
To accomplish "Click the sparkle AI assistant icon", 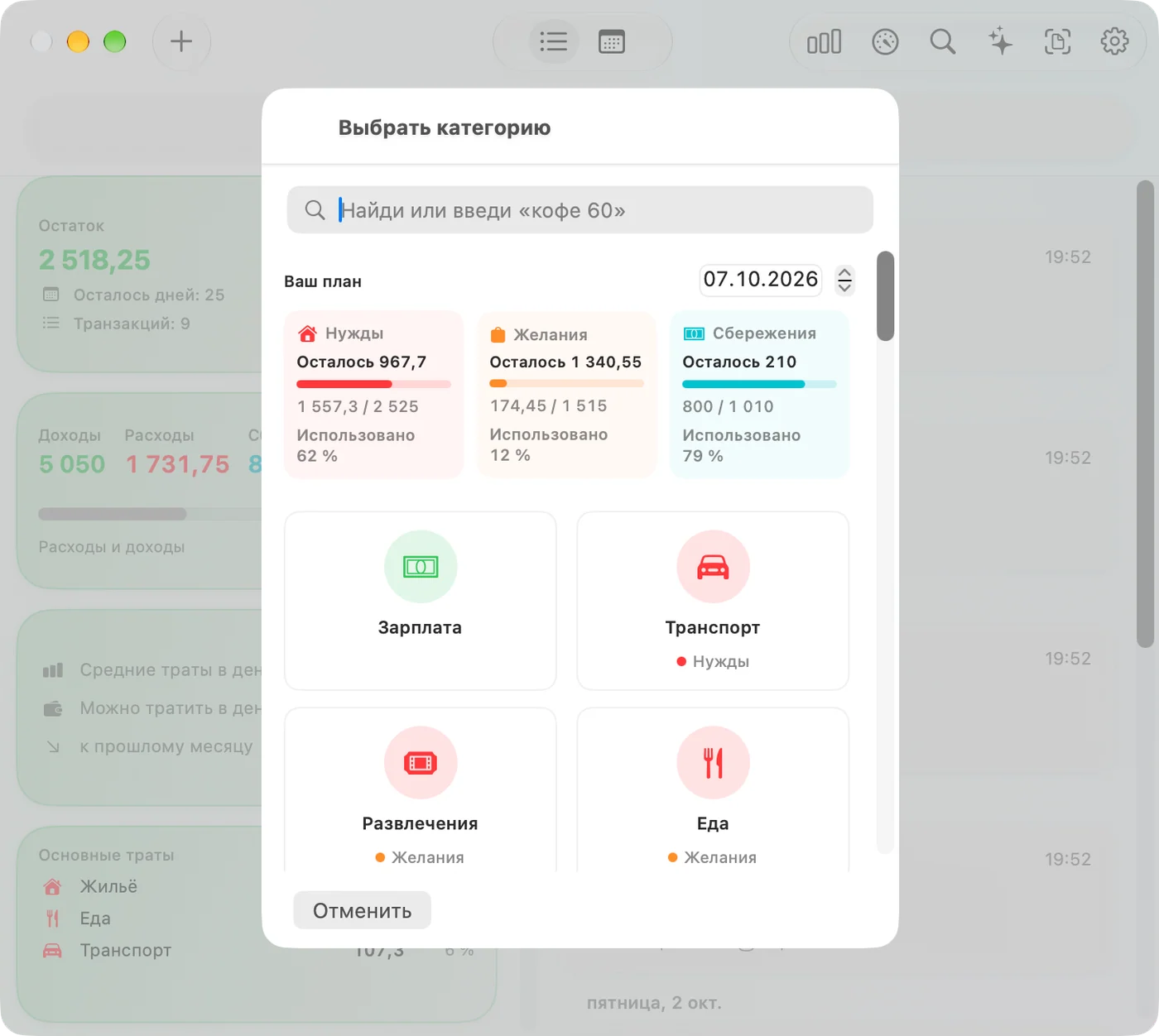I will coord(1000,41).
